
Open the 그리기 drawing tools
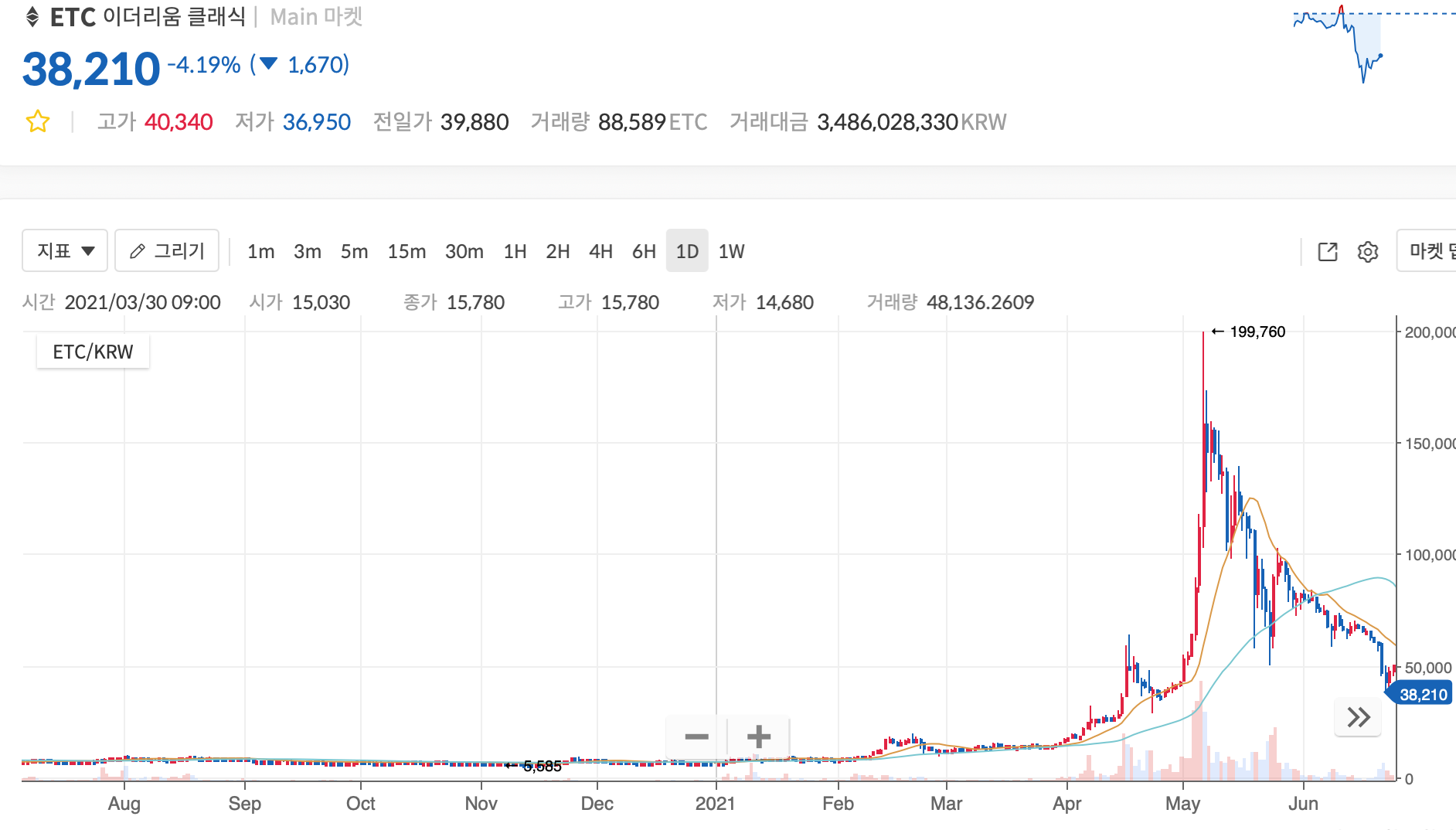pyautogui.click(x=167, y=251)
